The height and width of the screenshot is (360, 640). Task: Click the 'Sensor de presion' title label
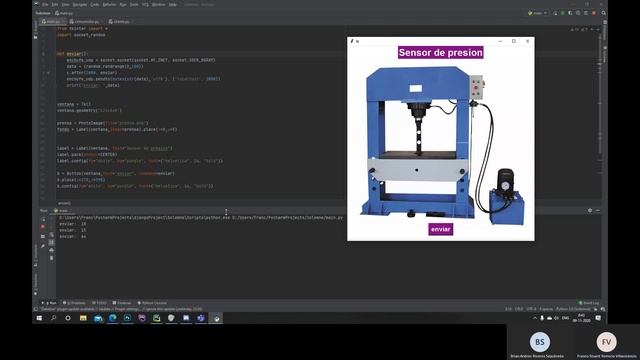point(440,52)
